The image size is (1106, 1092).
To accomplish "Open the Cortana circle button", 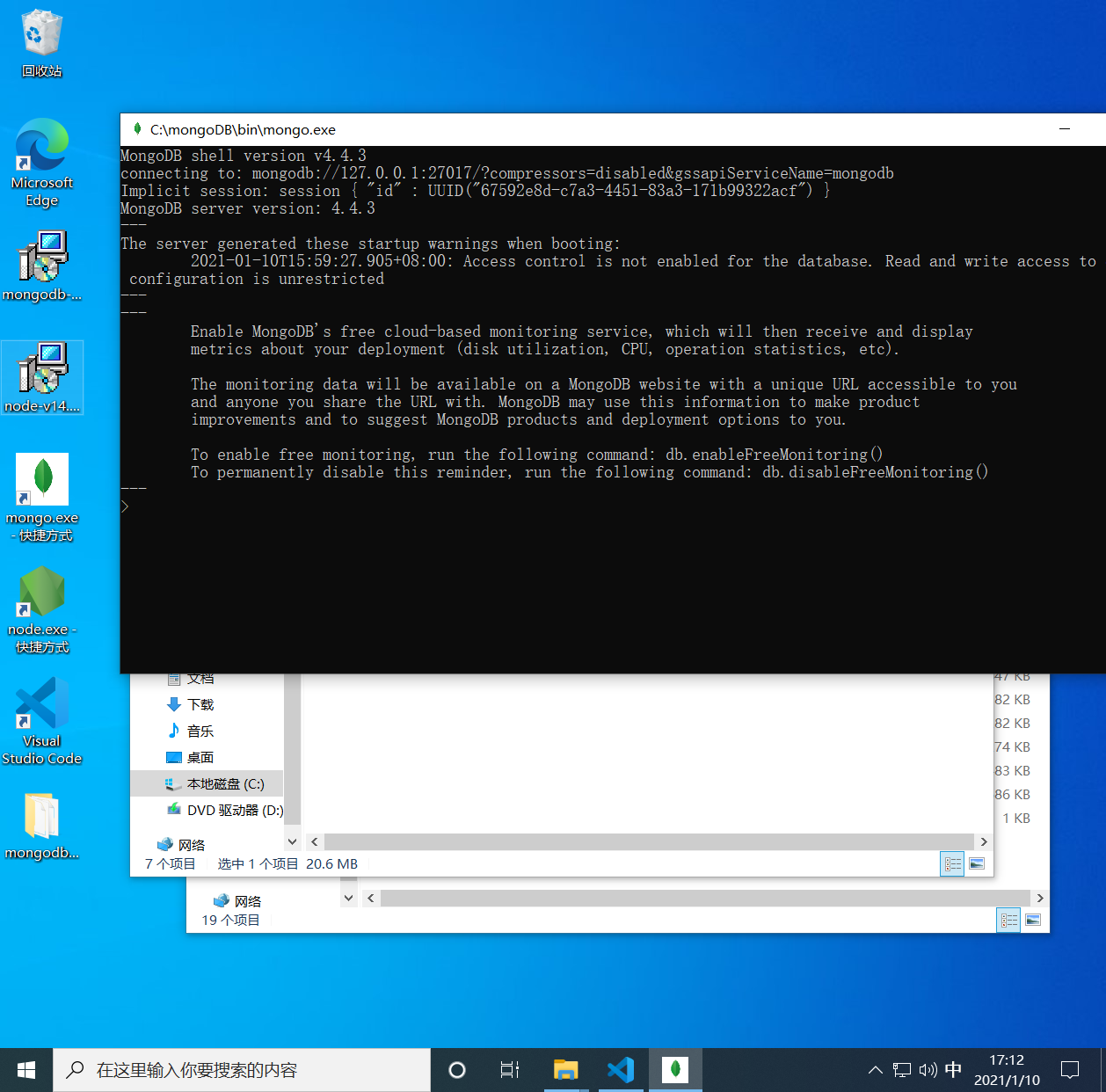I will 456,1070.
